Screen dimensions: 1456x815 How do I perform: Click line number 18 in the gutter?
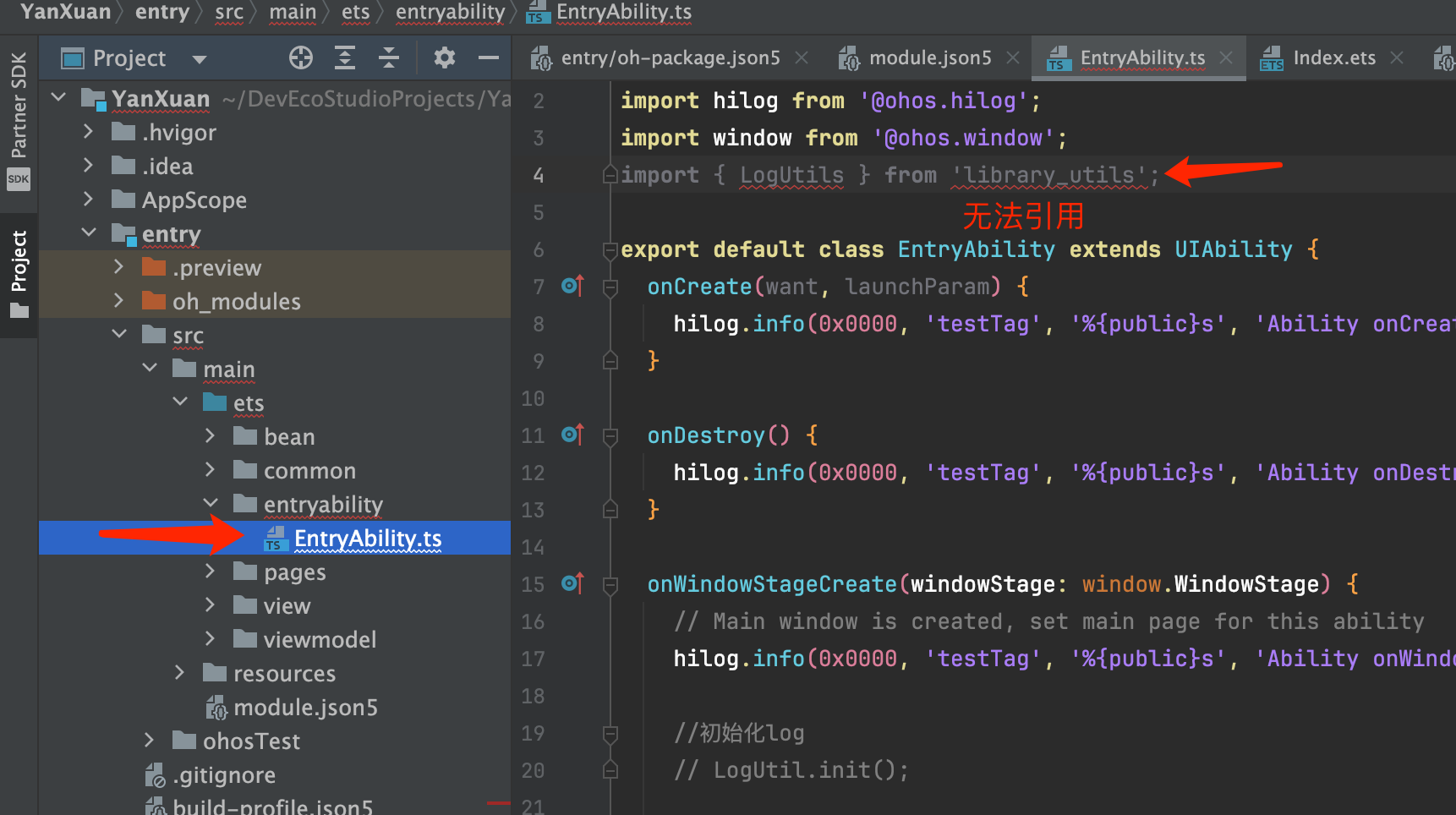(533, 696)
